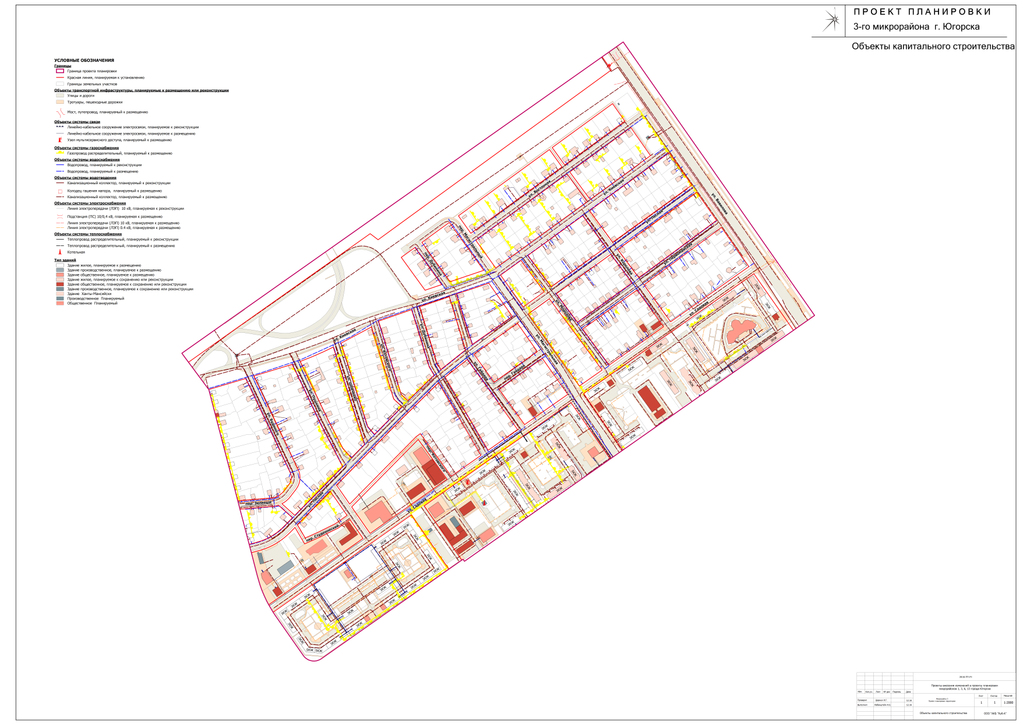The image size is (1023, 724).
Task: Click the red line legend symbol
Action: pyautogui.click(x=59, y=77)
